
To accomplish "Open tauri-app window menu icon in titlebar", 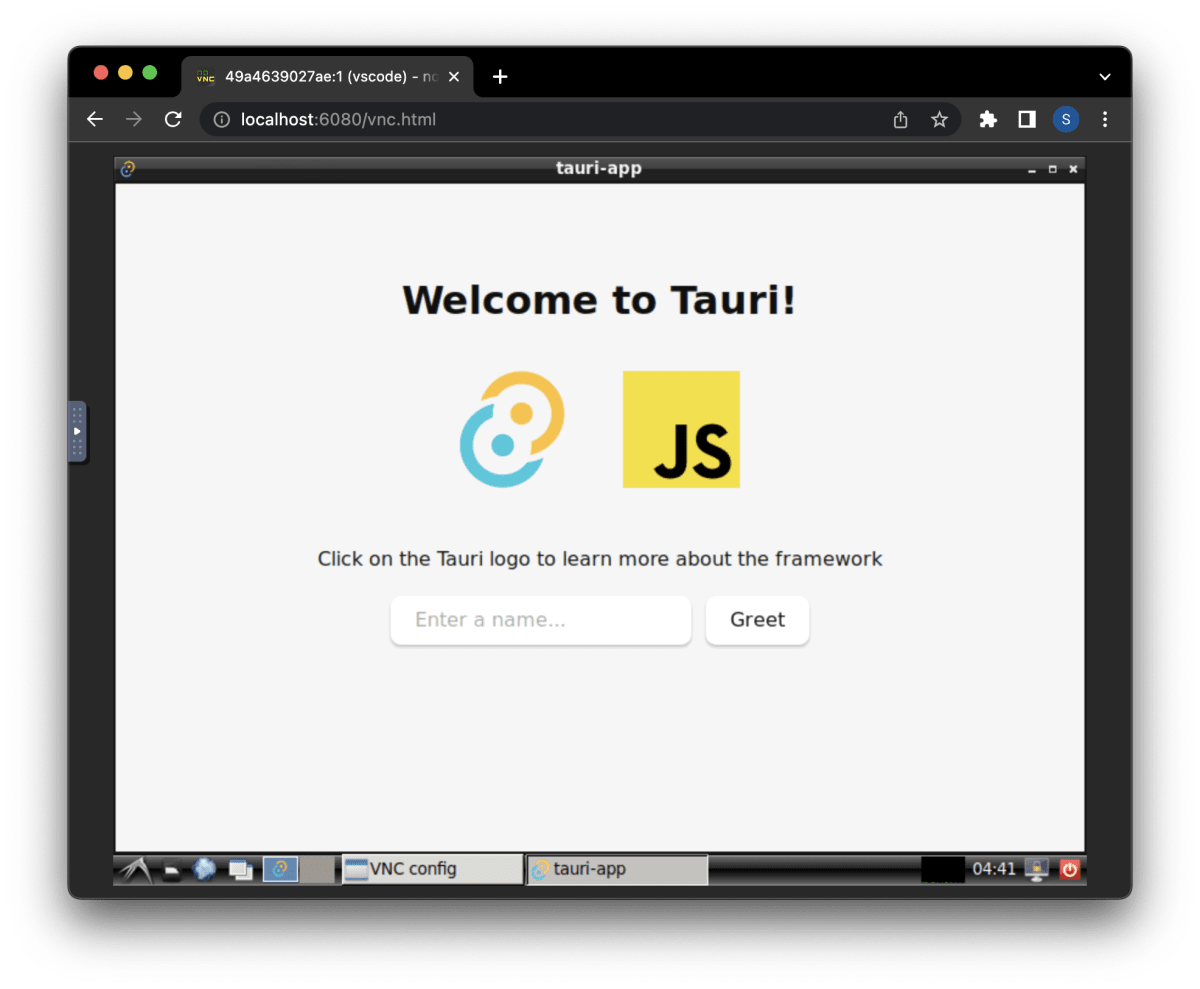I will [x=127, y=169].
